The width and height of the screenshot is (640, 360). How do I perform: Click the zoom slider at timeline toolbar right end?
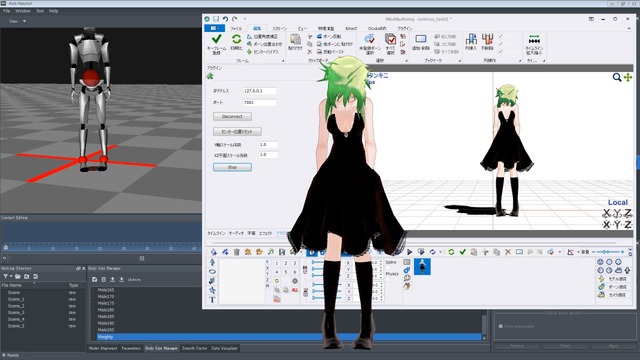coord(608,252)
